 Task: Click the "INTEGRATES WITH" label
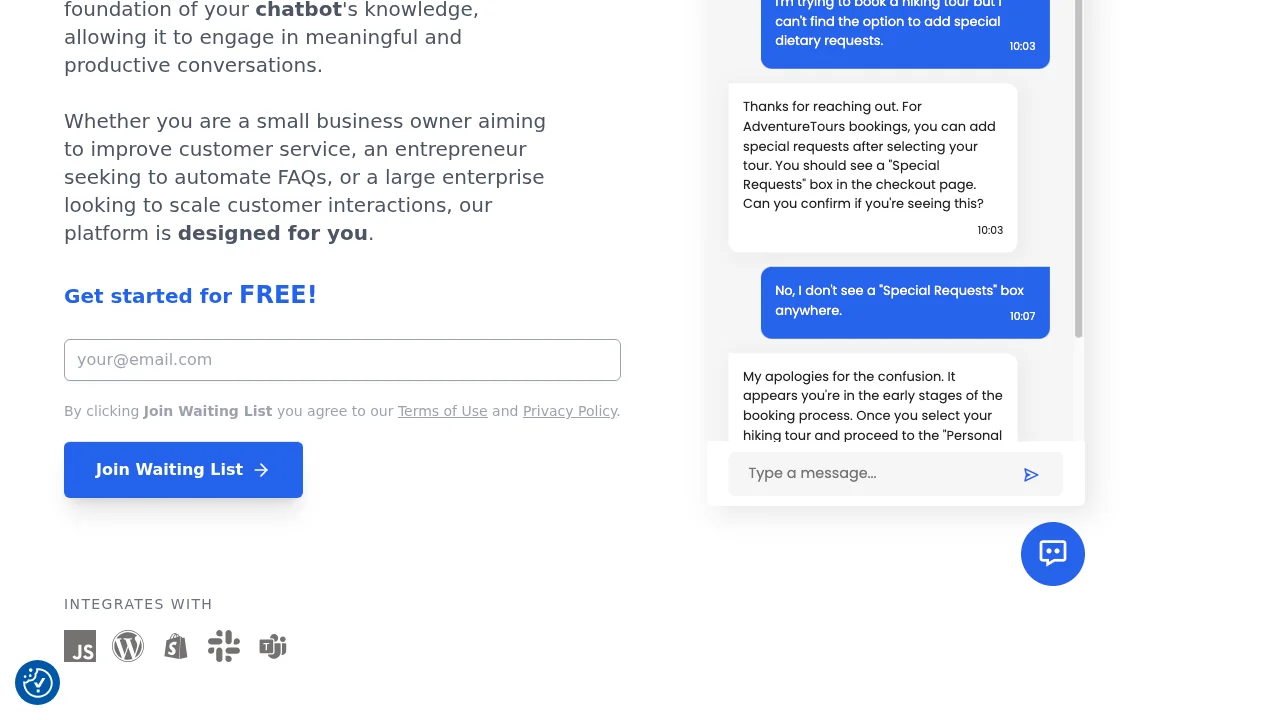(x=138, y=604)
